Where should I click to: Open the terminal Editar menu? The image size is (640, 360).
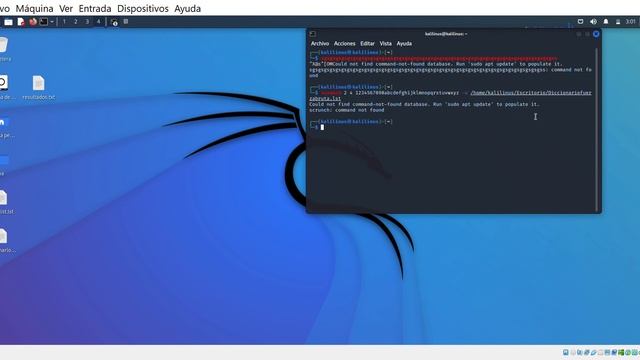(367, 43)
